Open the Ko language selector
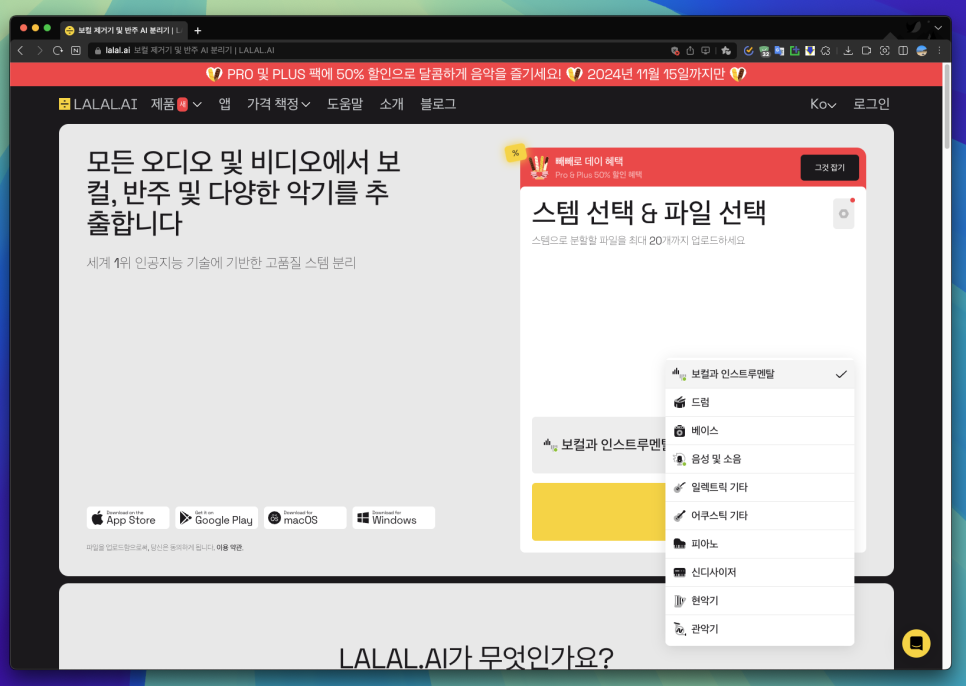Viewport: 966px width, 686px height. click(823, 104)
